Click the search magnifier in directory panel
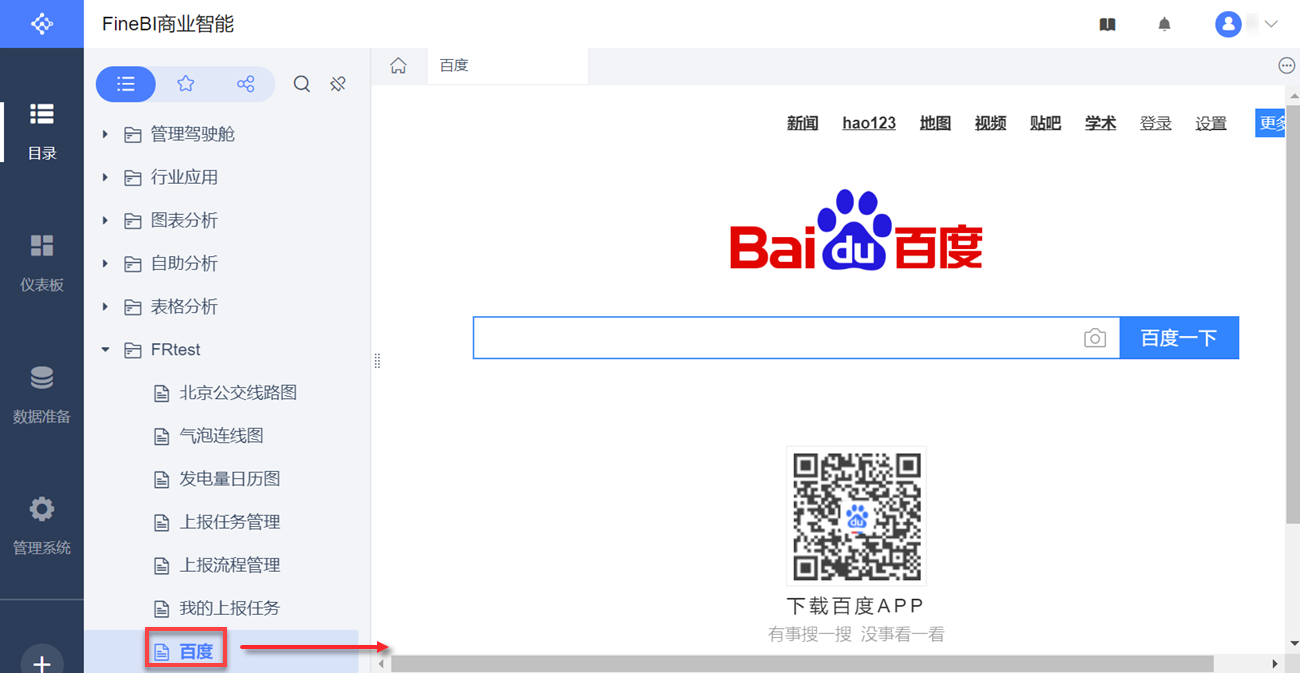 click(302, 85)
